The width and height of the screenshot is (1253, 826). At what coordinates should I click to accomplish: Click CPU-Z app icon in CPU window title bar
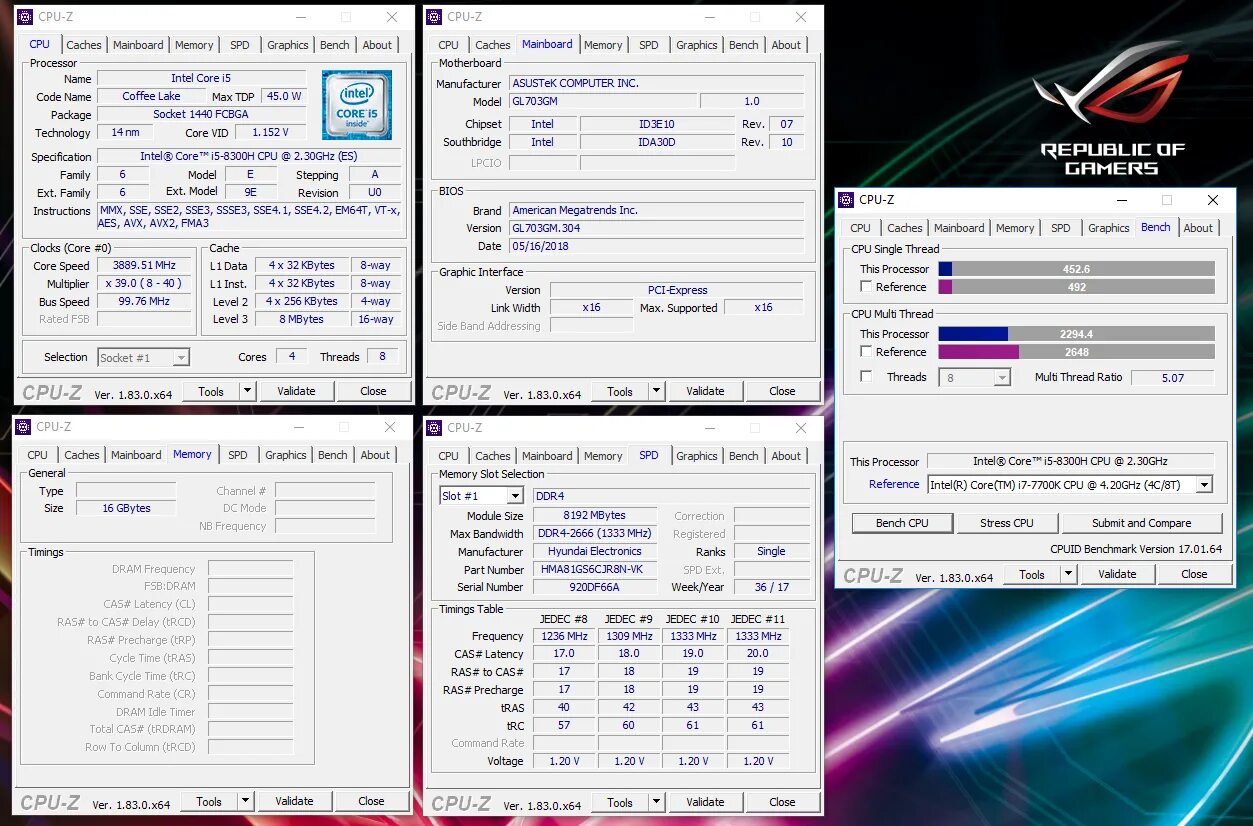25,16
